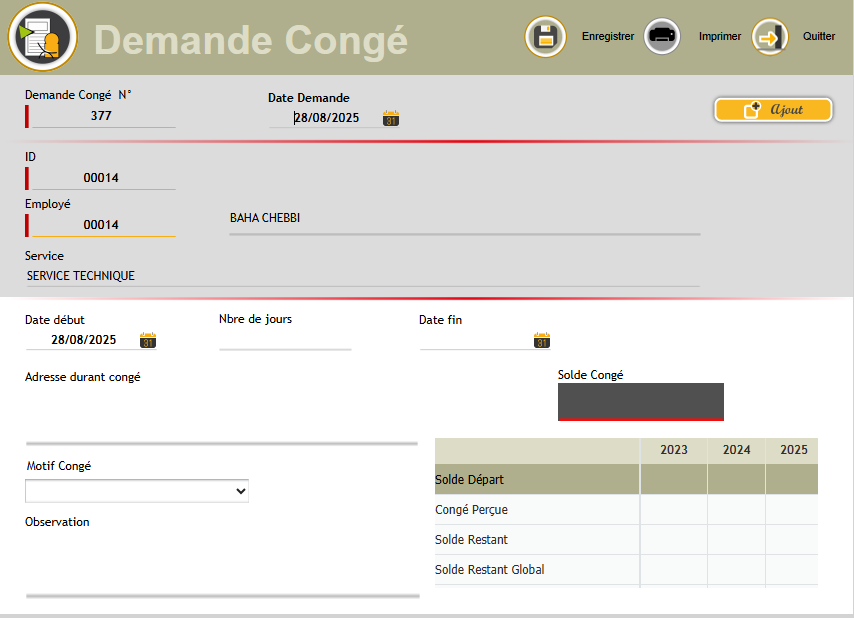Image resolution: width=854 pixels, height=618 pixels.
Task: Click the Demande Congé application logo icon
Action: [42, 37]
